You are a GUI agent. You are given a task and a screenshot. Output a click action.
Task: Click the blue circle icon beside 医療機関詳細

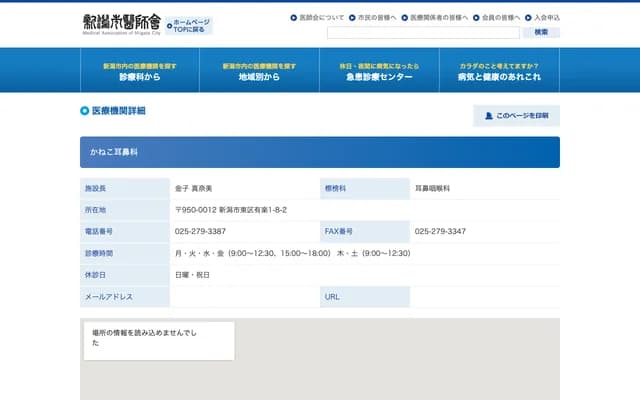[x=85, y=111]
